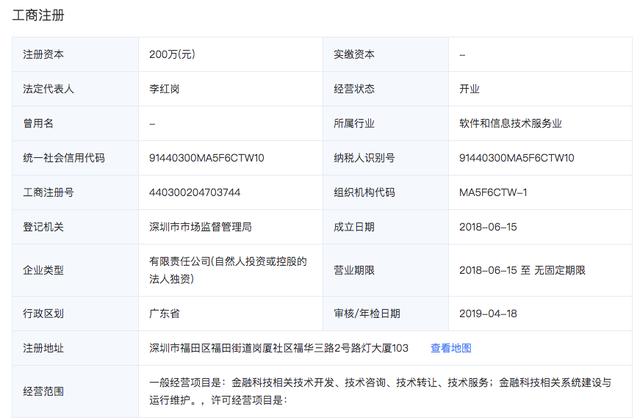Click the 工商注册 section heading
Image resolution: width=640 pixels, height=420 pixels.
coord(38,15)
